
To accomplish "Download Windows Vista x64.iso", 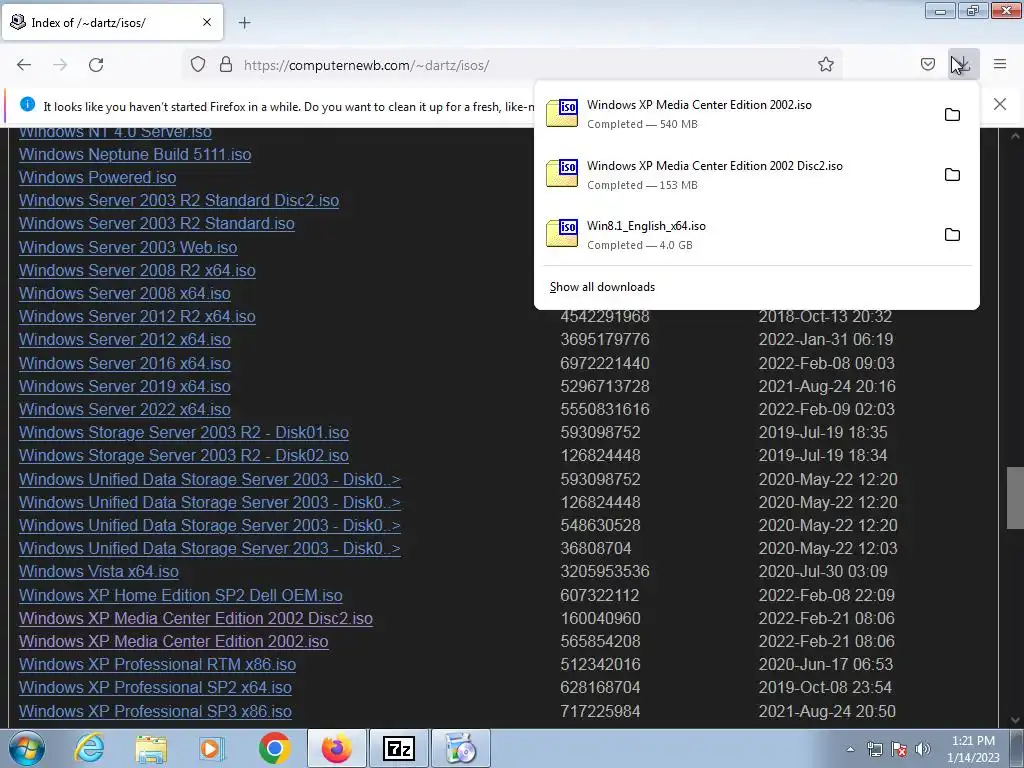I will coord(99,571).
